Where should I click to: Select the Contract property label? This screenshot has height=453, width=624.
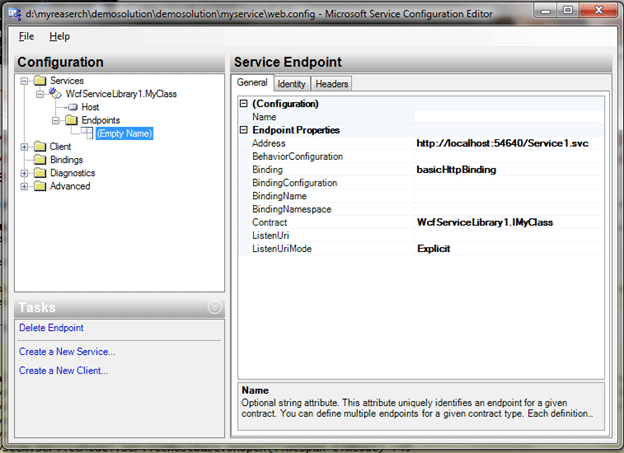click(269, 222)
